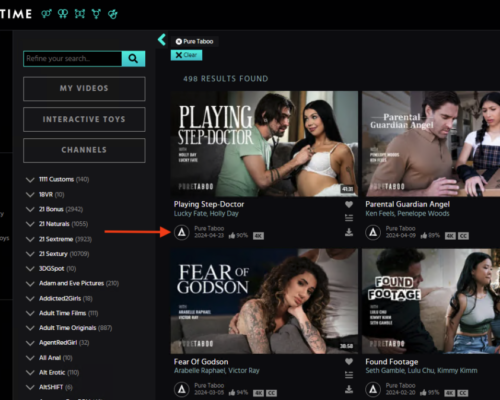The image size is (500, 400).
Task: Favorite Playing Step-Doctor with the heart icon
Action: click(349, 204)
